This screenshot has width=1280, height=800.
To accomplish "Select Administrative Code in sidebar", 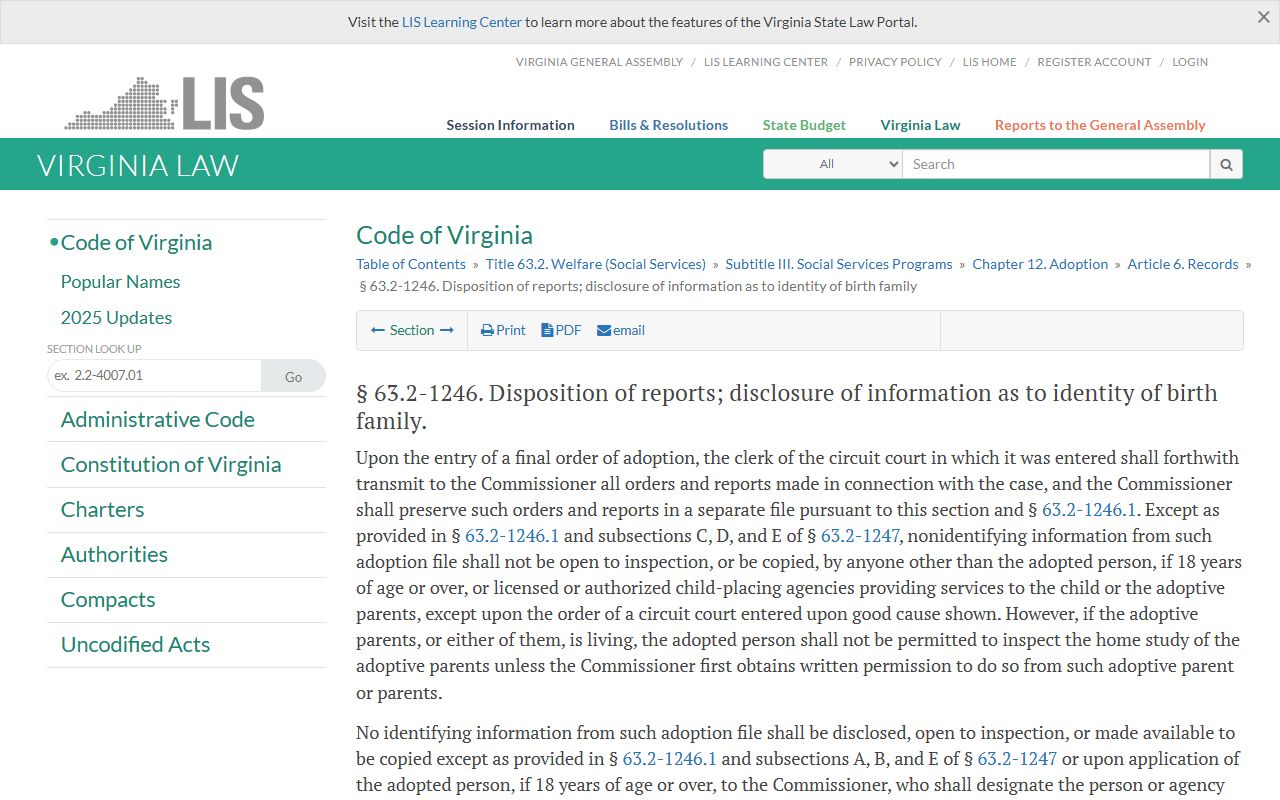I will tap(158, 419).
